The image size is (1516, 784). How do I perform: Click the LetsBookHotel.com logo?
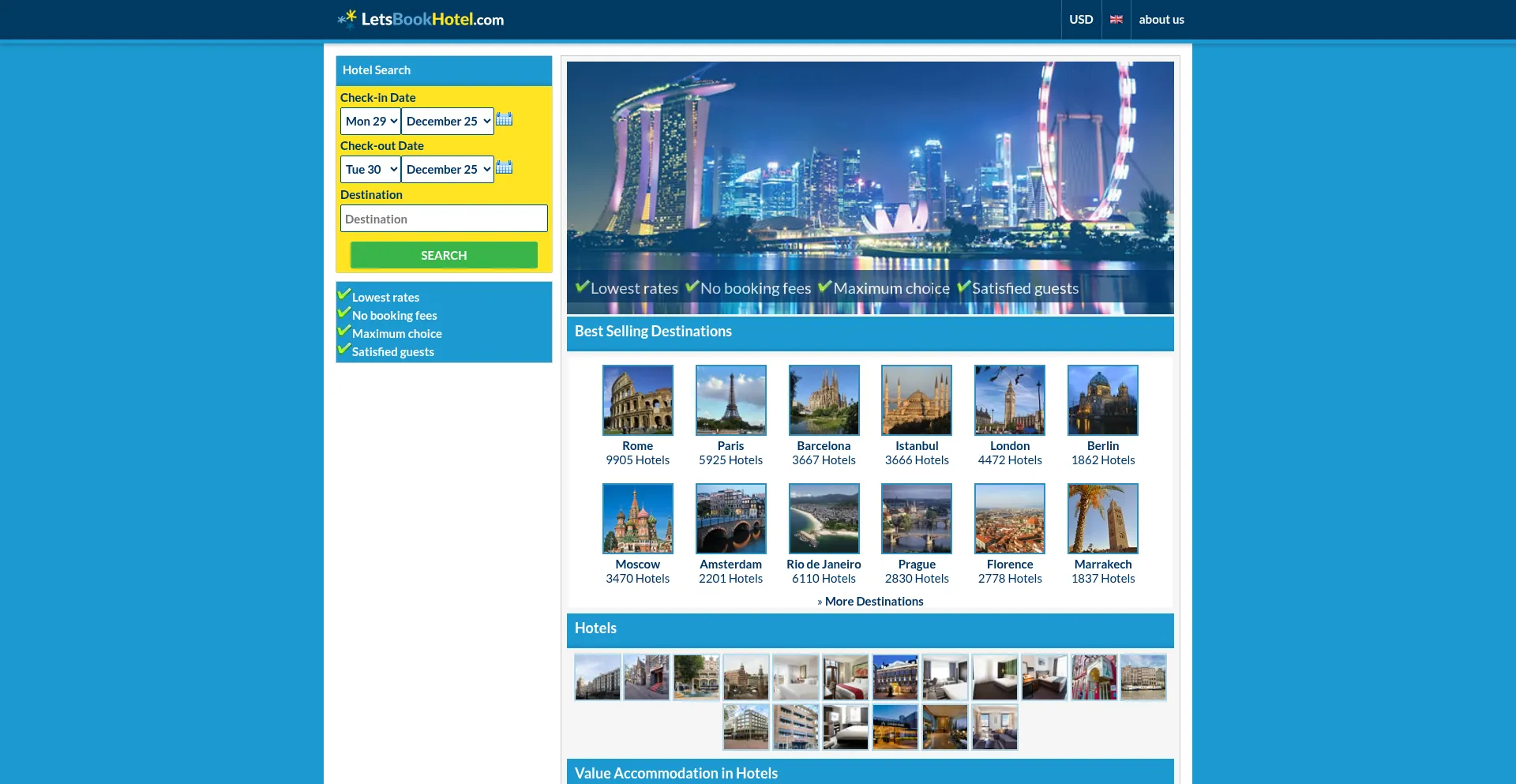coord(421,19)
